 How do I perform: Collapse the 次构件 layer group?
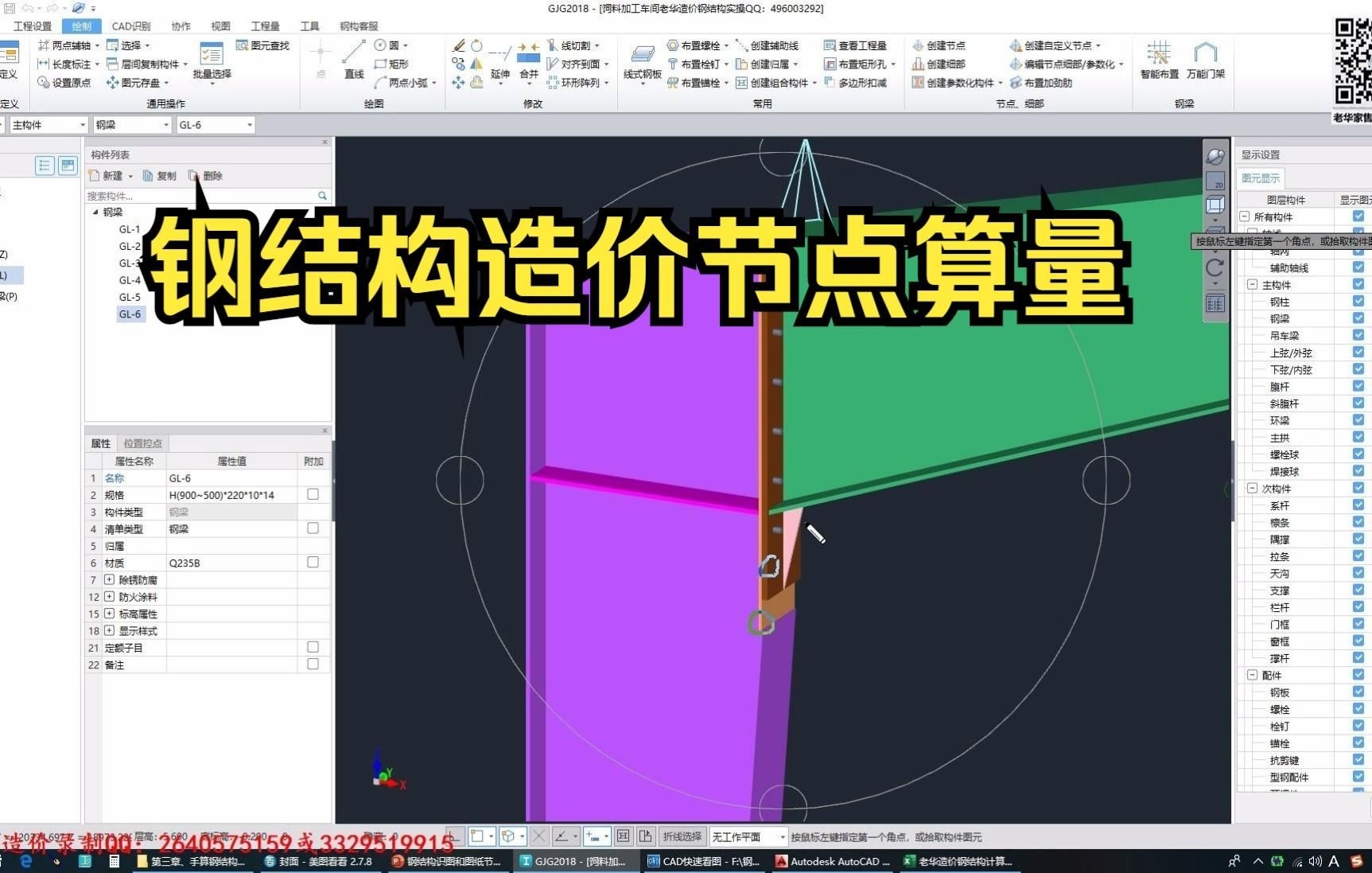[1252, 489]
